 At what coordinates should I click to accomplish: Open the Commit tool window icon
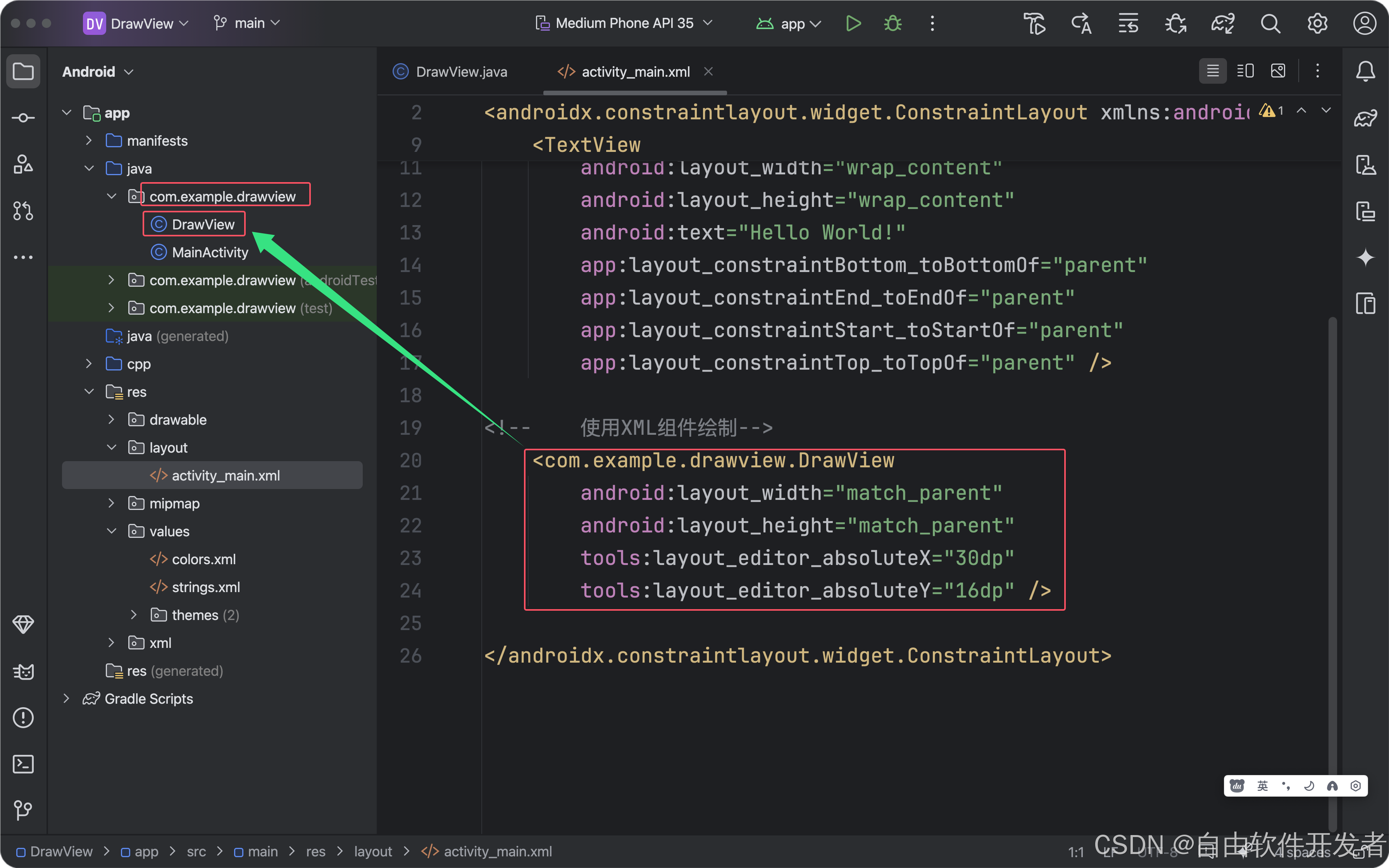pyautogui.click(x=24, y=118)
